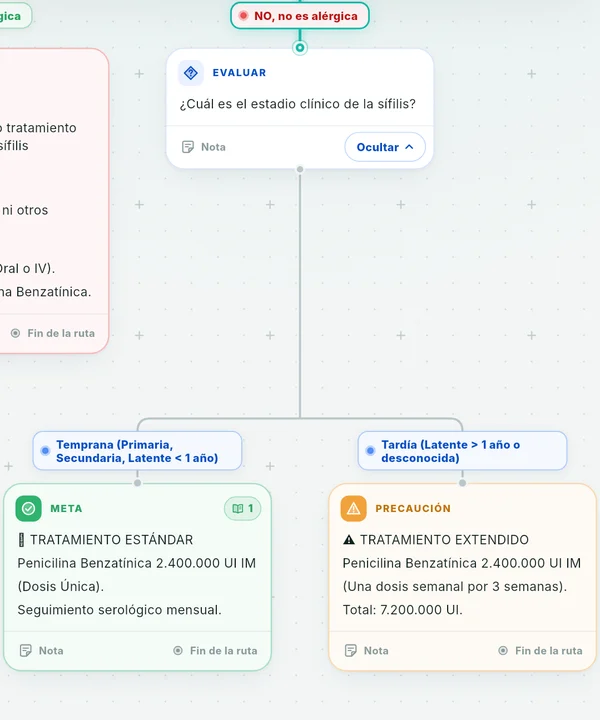
Task: Click the connector dot above META card
Action: 137,483
